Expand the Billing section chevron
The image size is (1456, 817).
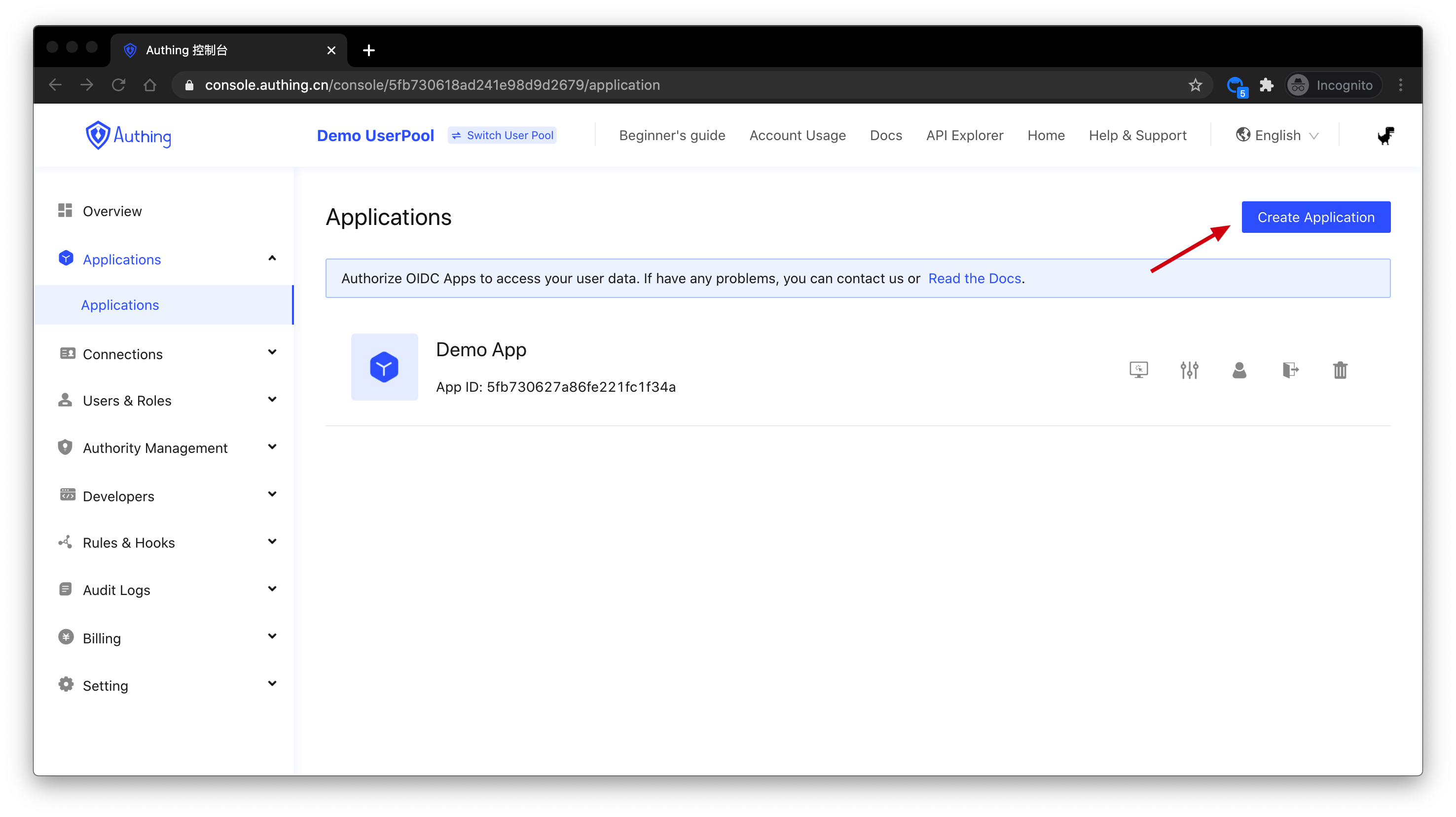click(x=272, y=636)
